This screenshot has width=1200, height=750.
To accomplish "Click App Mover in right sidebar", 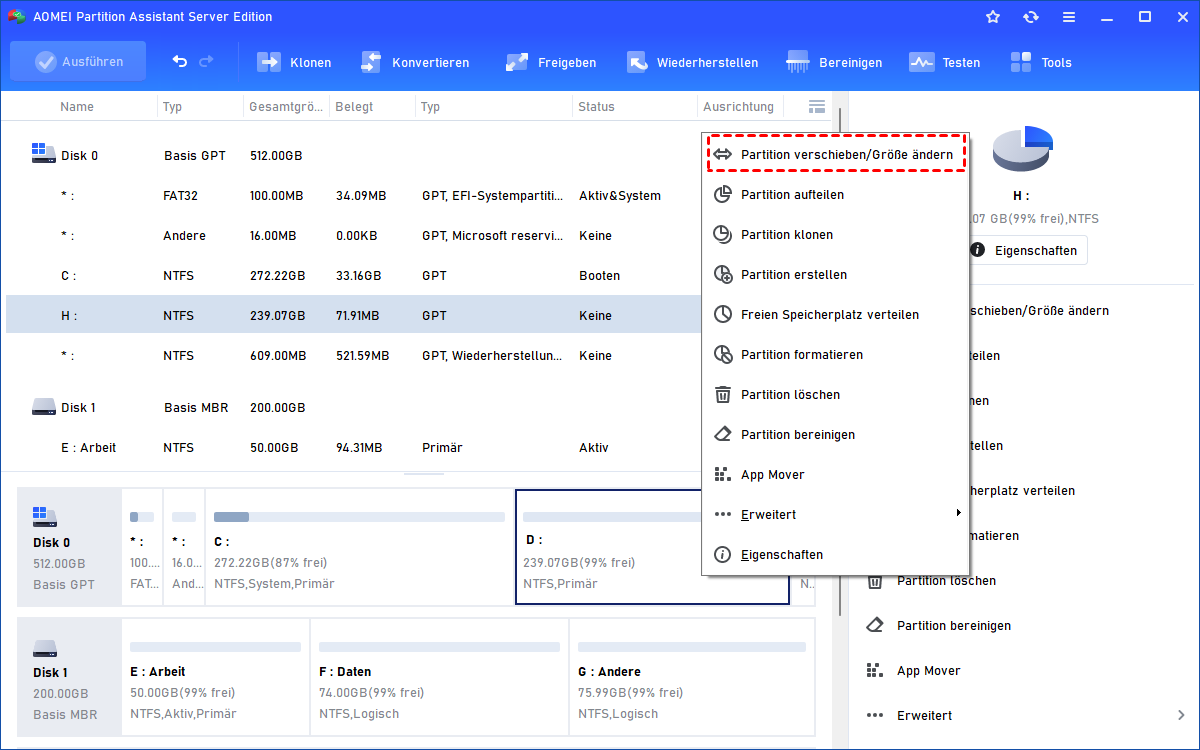I will (x=928, y=670).
